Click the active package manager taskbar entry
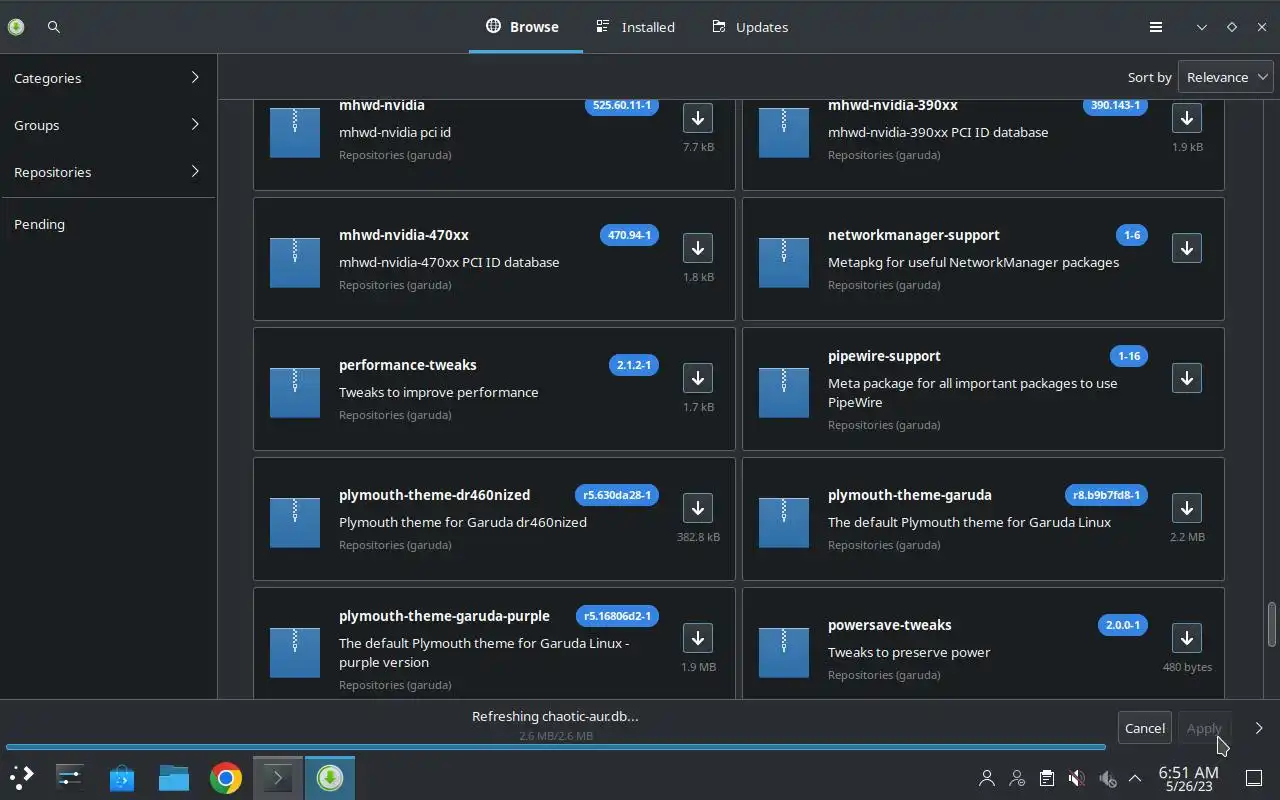 pyautogui.click(x=330, y=777)
